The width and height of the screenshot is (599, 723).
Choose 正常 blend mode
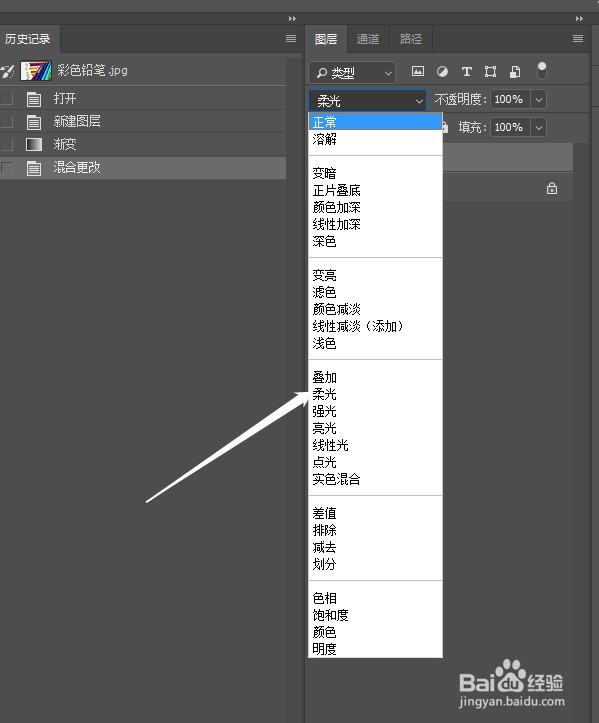(x=375, y=122)
